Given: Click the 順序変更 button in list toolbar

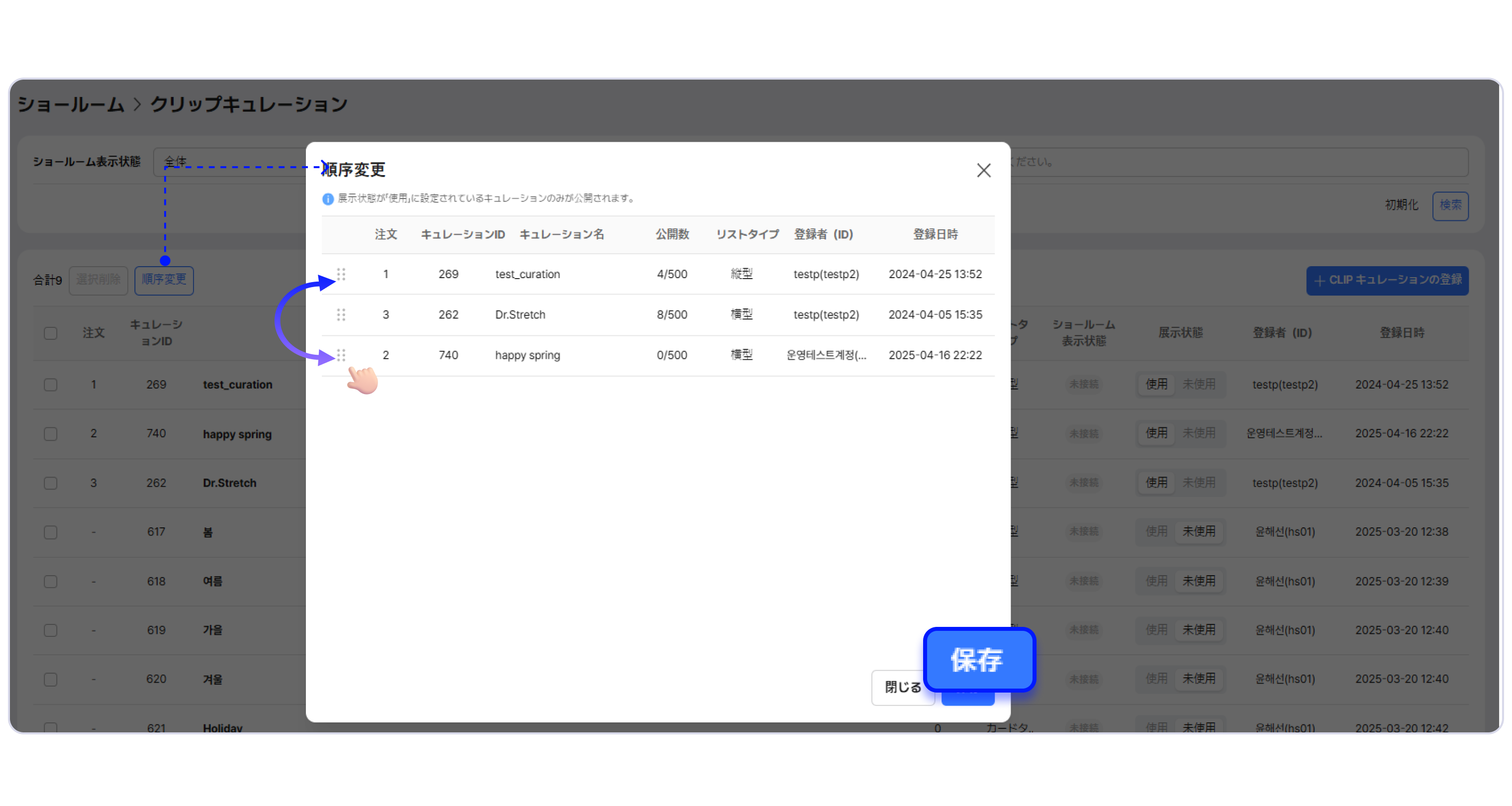Looking at the screenshot, I should click(164, 280).
